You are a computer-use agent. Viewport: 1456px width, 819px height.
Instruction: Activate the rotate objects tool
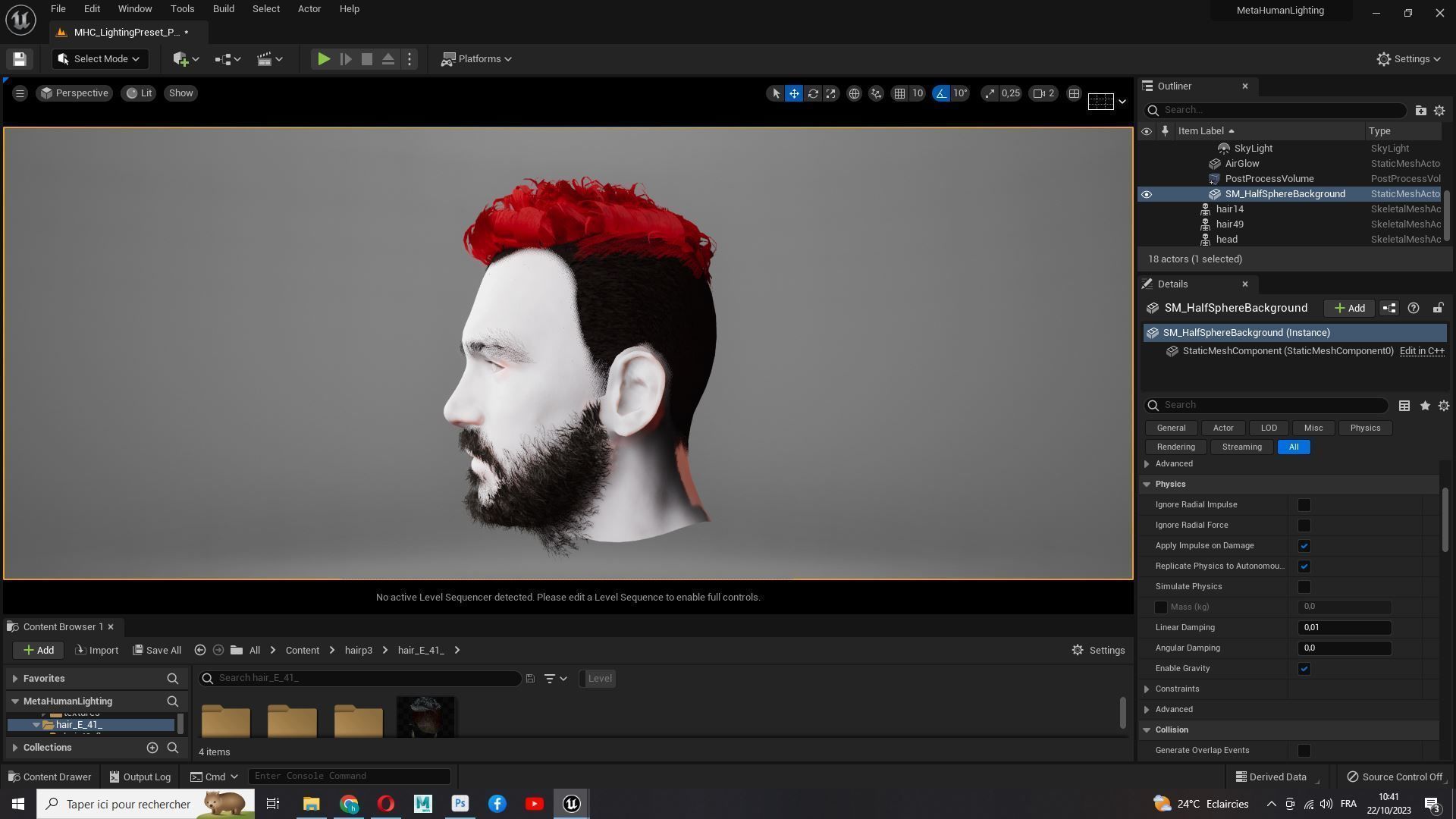[x=813, y=93]
